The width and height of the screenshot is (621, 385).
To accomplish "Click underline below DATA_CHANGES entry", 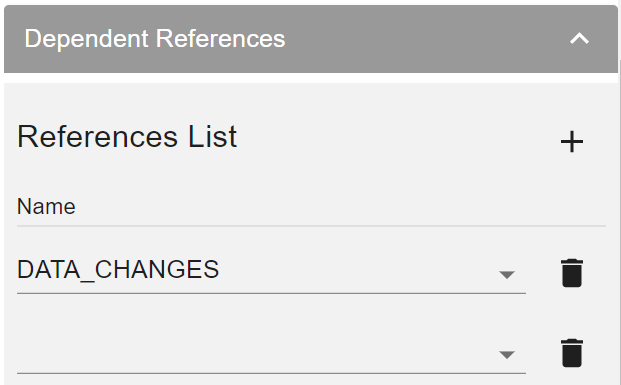I will click(x=271, y=294).
